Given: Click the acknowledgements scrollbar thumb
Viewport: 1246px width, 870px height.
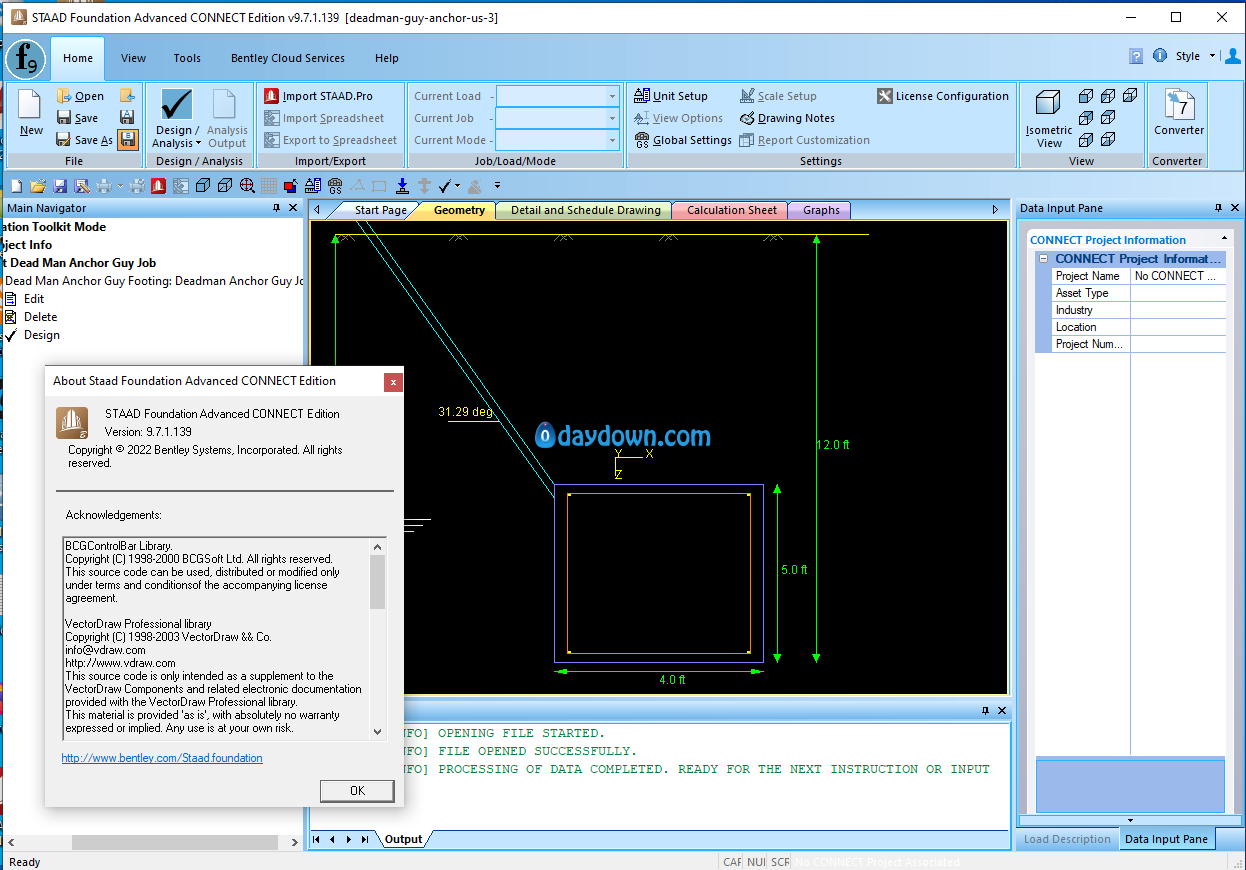Looking at the screenshot, I should click(377, 581).
